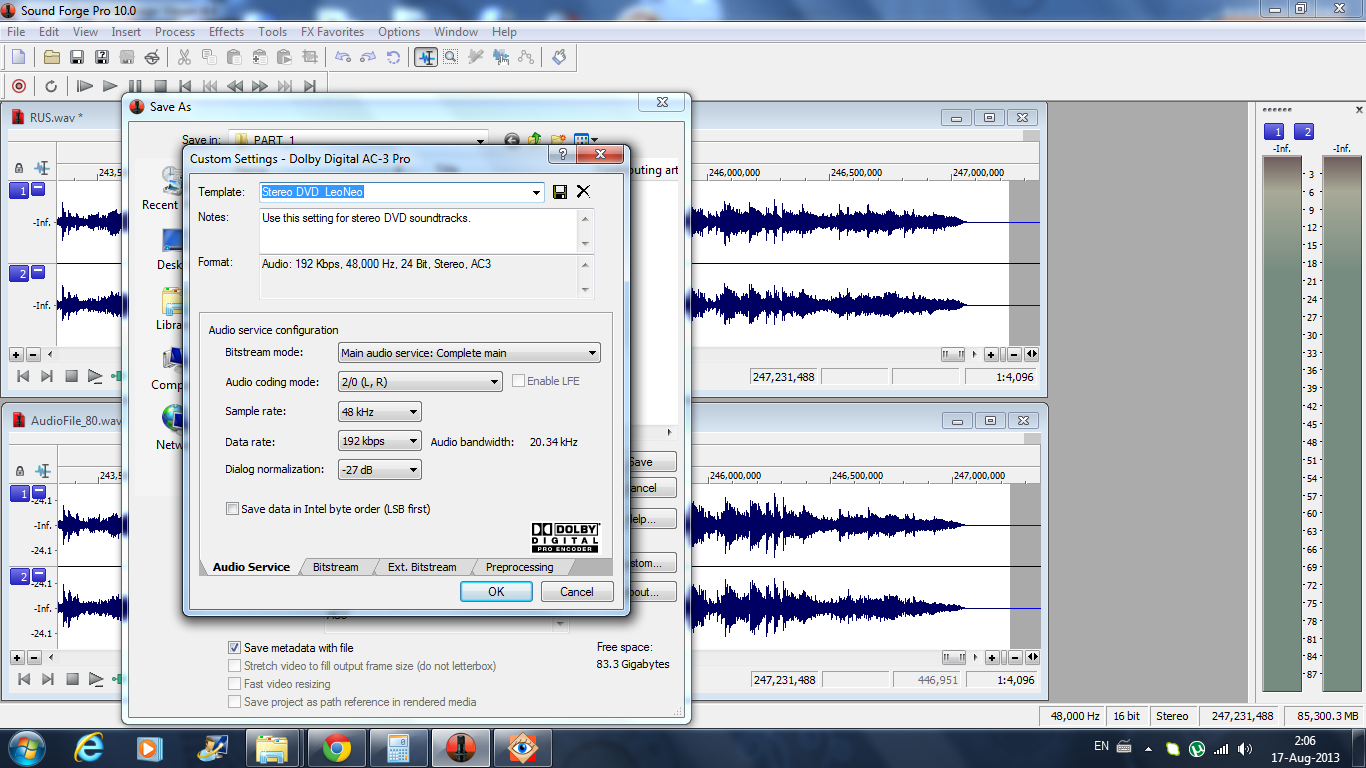
Task: Toggle channel 2 button on level meters
Action: [x=1304, y=132]
